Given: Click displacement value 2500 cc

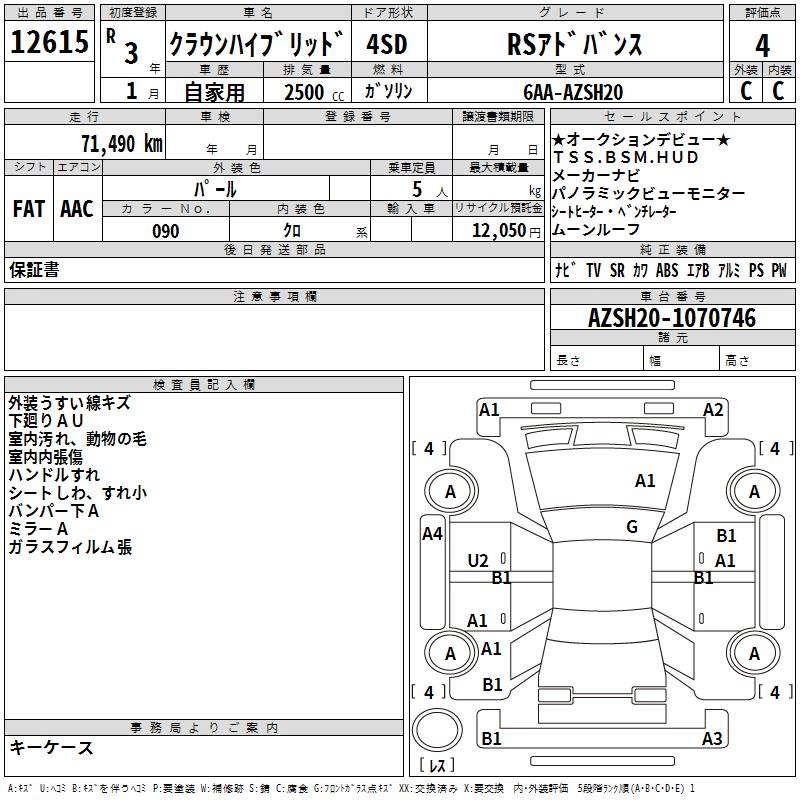Looking at the screenshot, I should (x=314, y=92).
